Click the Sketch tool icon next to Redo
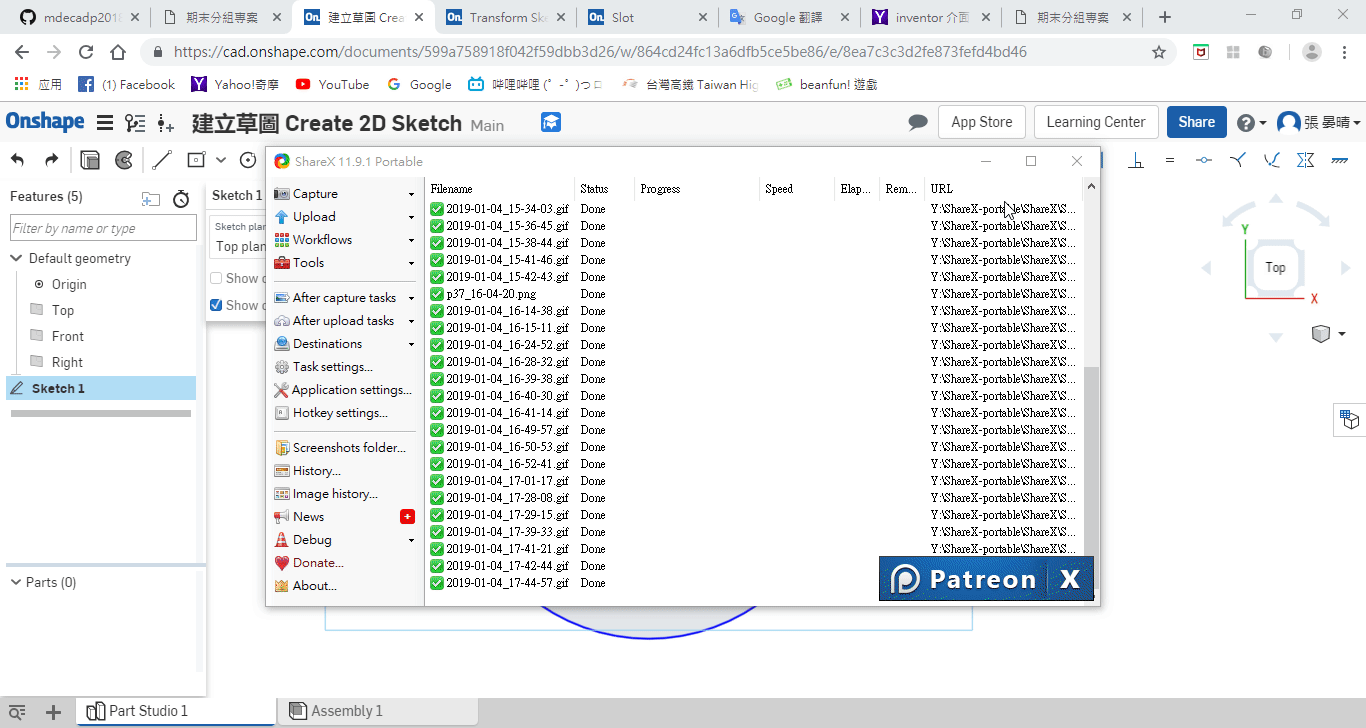Image resolution: width=1366 pixels, height=728 pixels. 90,160
